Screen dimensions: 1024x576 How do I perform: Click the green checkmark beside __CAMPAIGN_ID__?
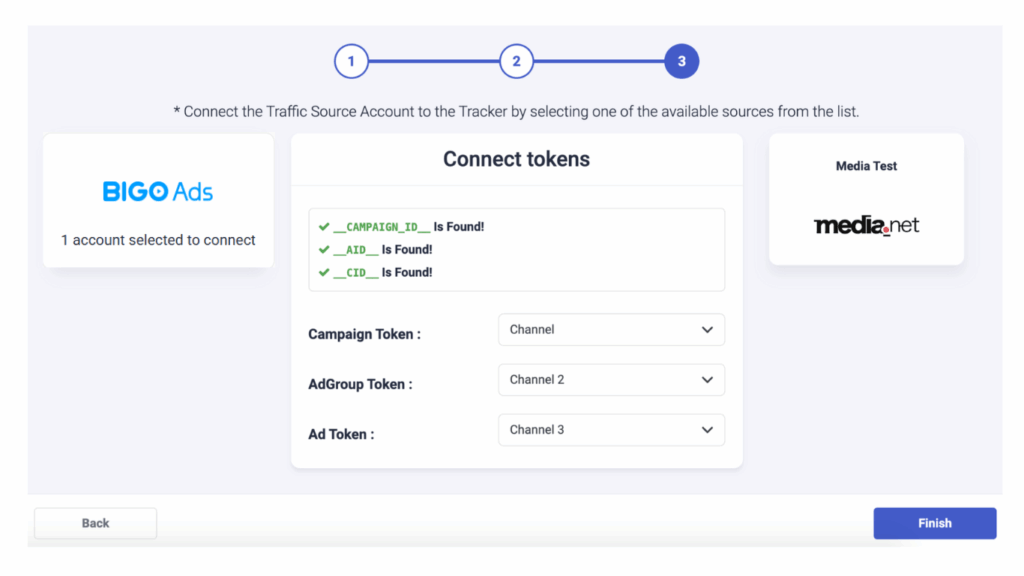324,227
